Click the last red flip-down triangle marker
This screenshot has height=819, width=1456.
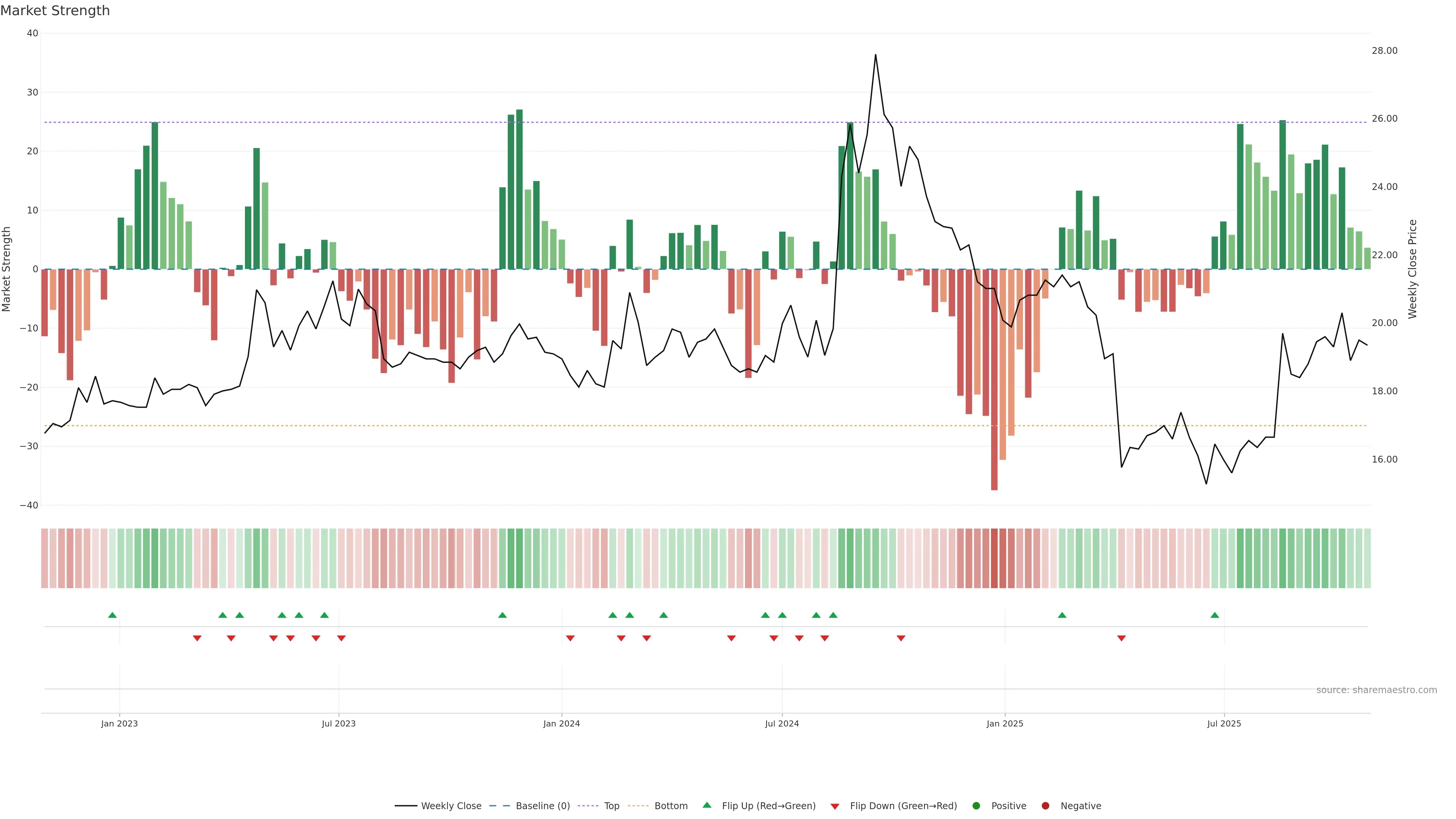pyautogui.click(x=1122, y=638)
